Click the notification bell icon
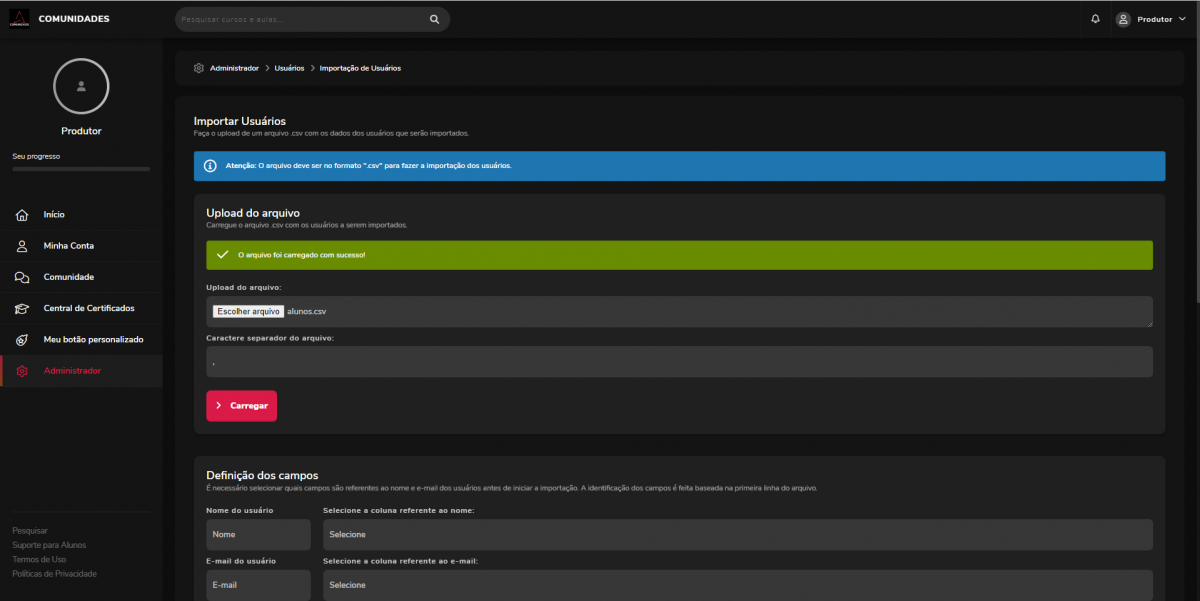The width and height of the screenshot is (1200, 601). click(x=1095, y=19)
